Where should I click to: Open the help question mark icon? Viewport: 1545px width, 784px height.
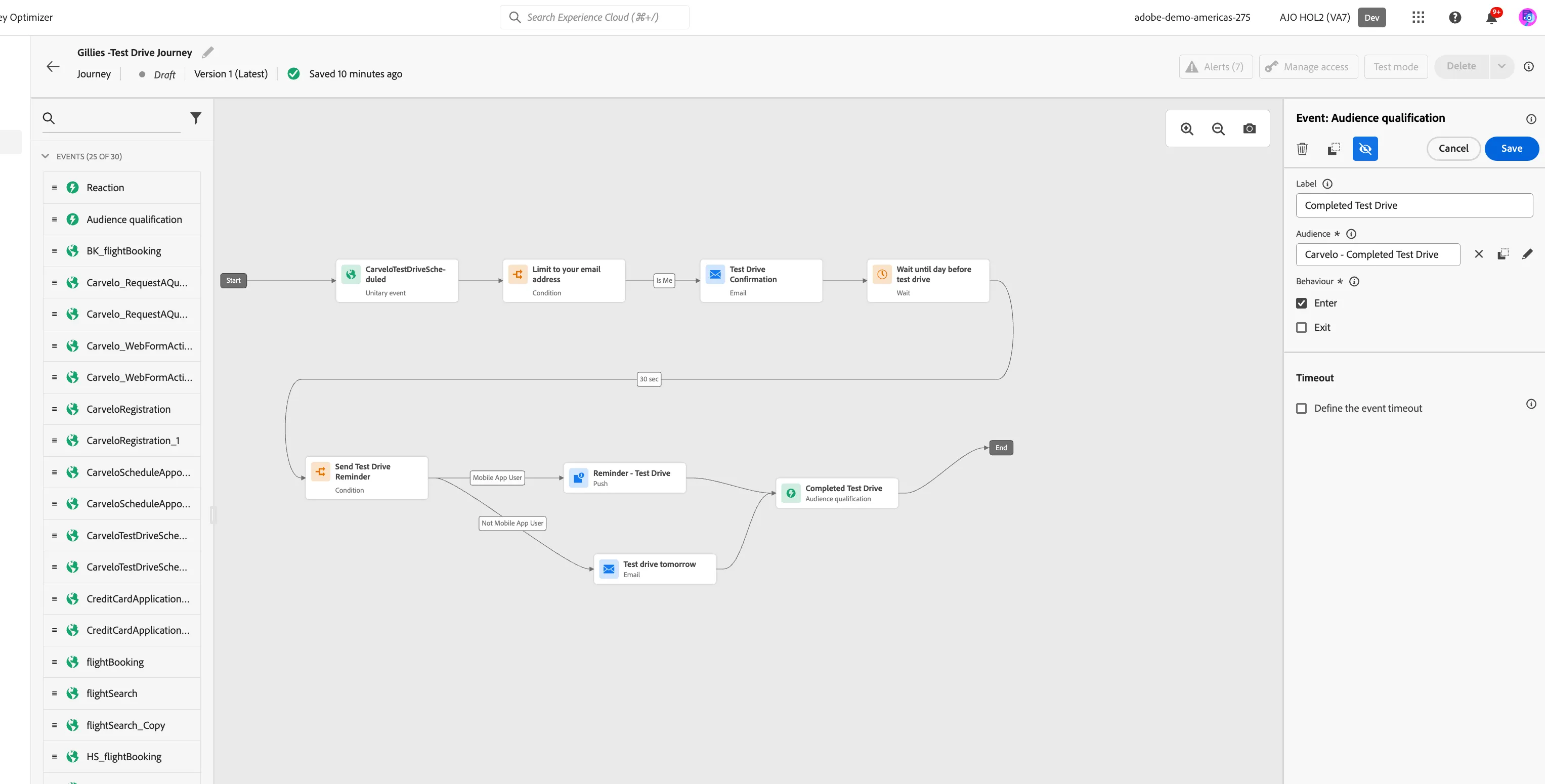click(1455, 17)
